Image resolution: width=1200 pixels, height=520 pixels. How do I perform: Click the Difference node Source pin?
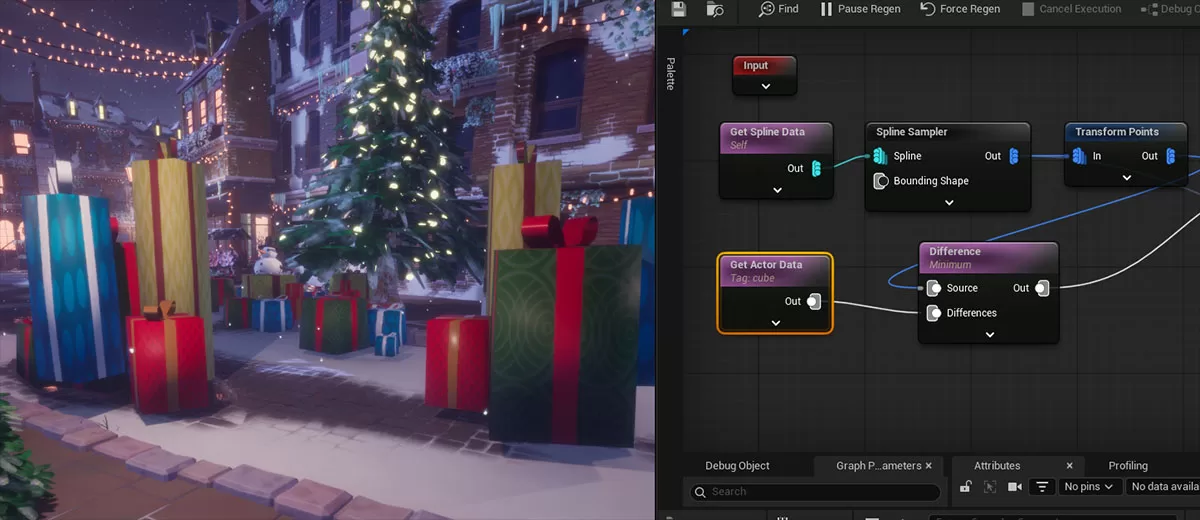(x=933, y=288)
